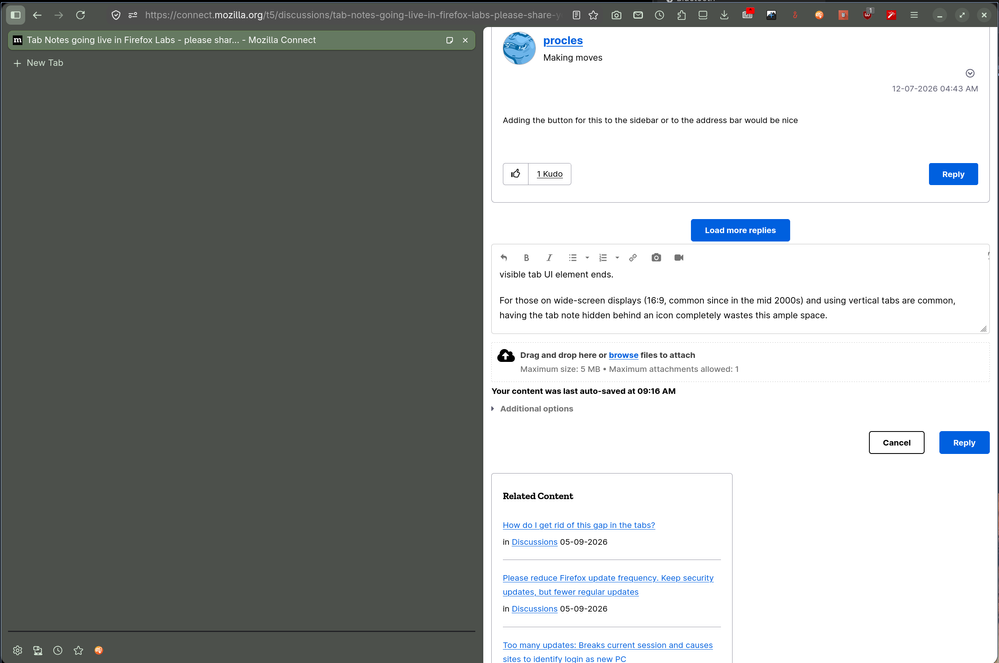The image size is (999, 663).
Task: Insert a numbered list in the editor
Action: 603,257
